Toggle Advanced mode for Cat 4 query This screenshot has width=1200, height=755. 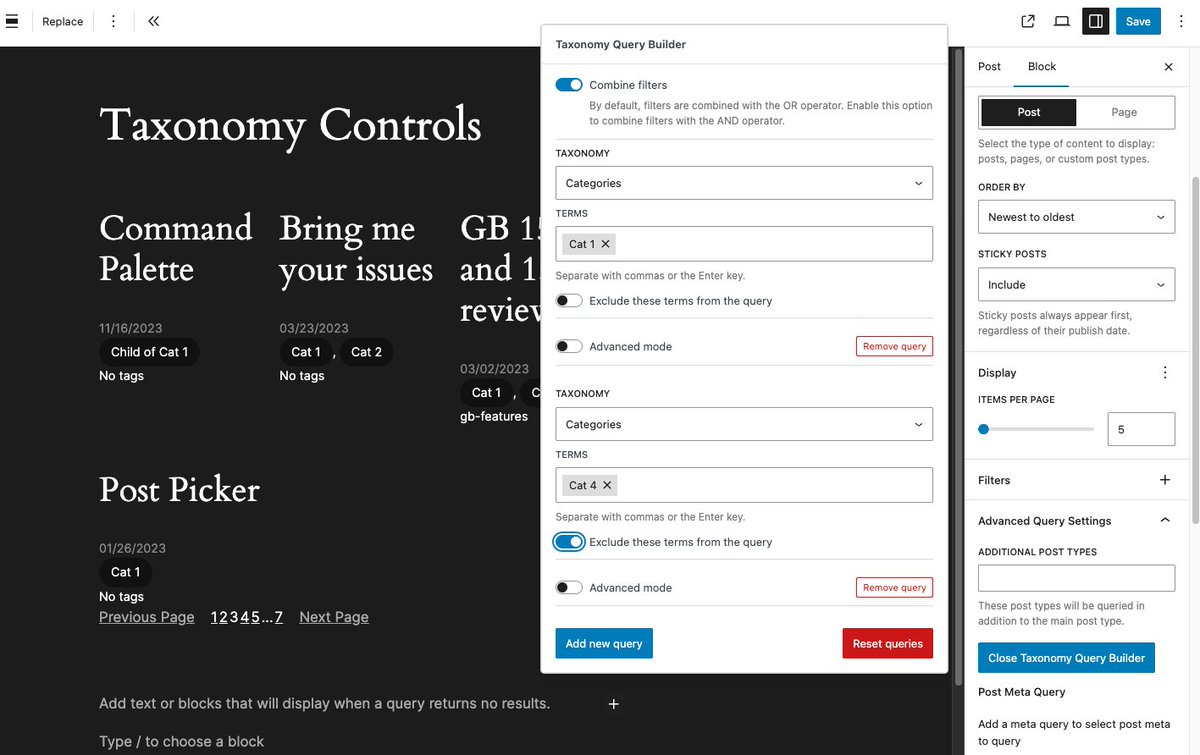pyautogui.click(x=569, y=588)
